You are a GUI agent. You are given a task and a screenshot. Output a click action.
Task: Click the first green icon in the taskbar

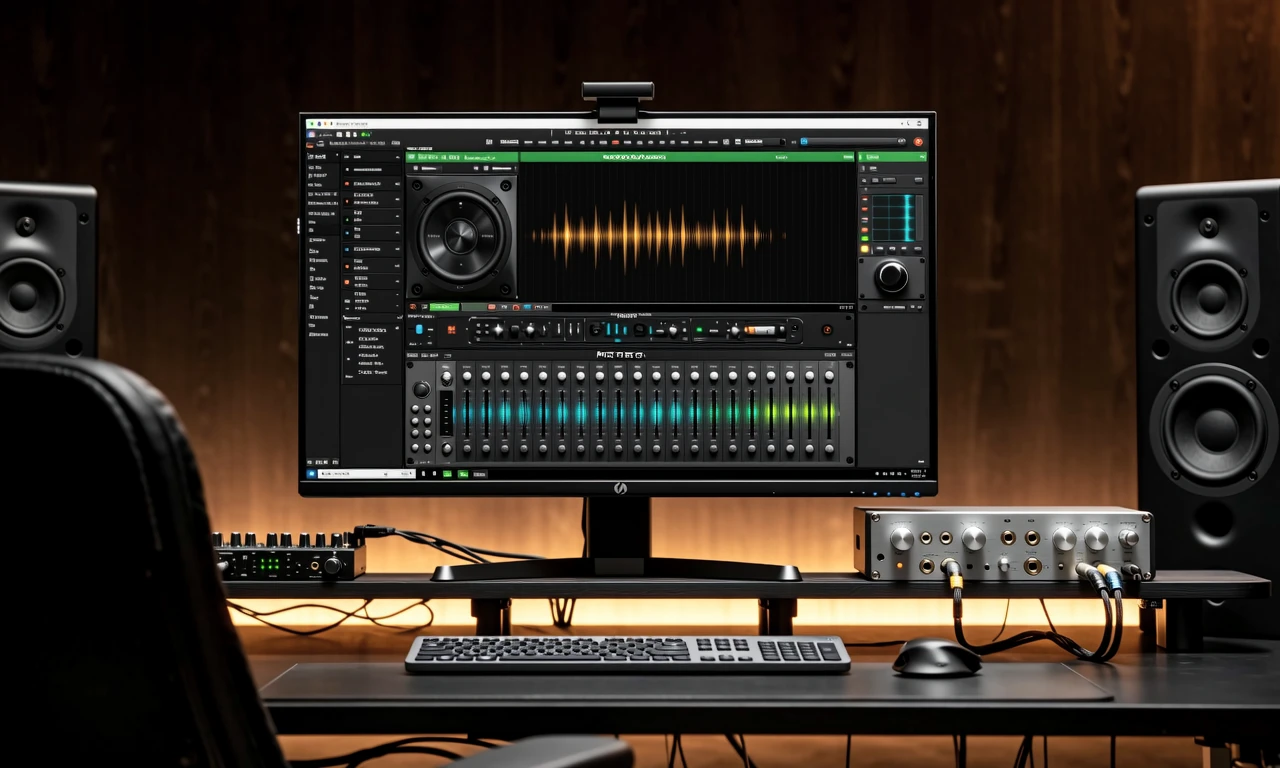tap(448, 473)
